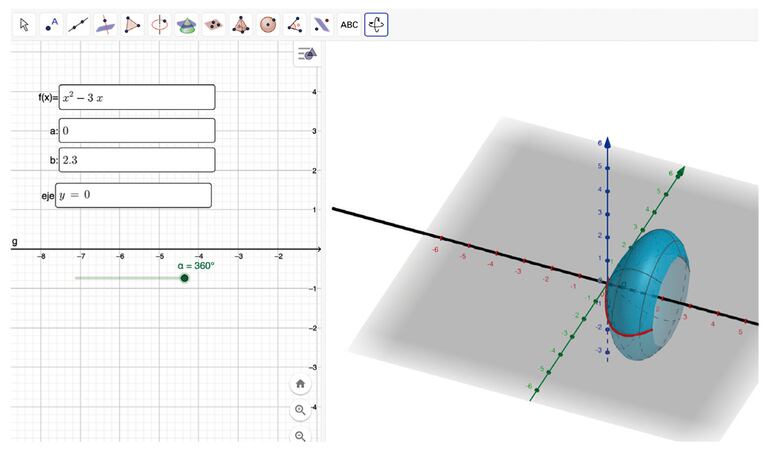Click the b: input field showing 2.3

pyautogui.click(x=137, y=160)
